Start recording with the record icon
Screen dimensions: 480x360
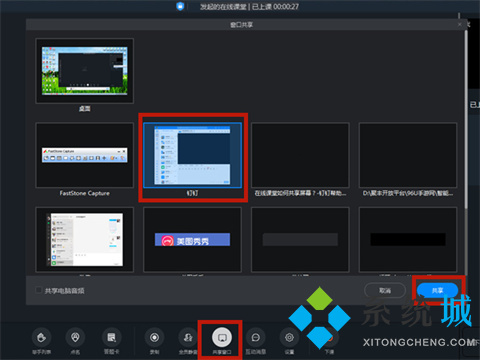[x=154, y=337]
